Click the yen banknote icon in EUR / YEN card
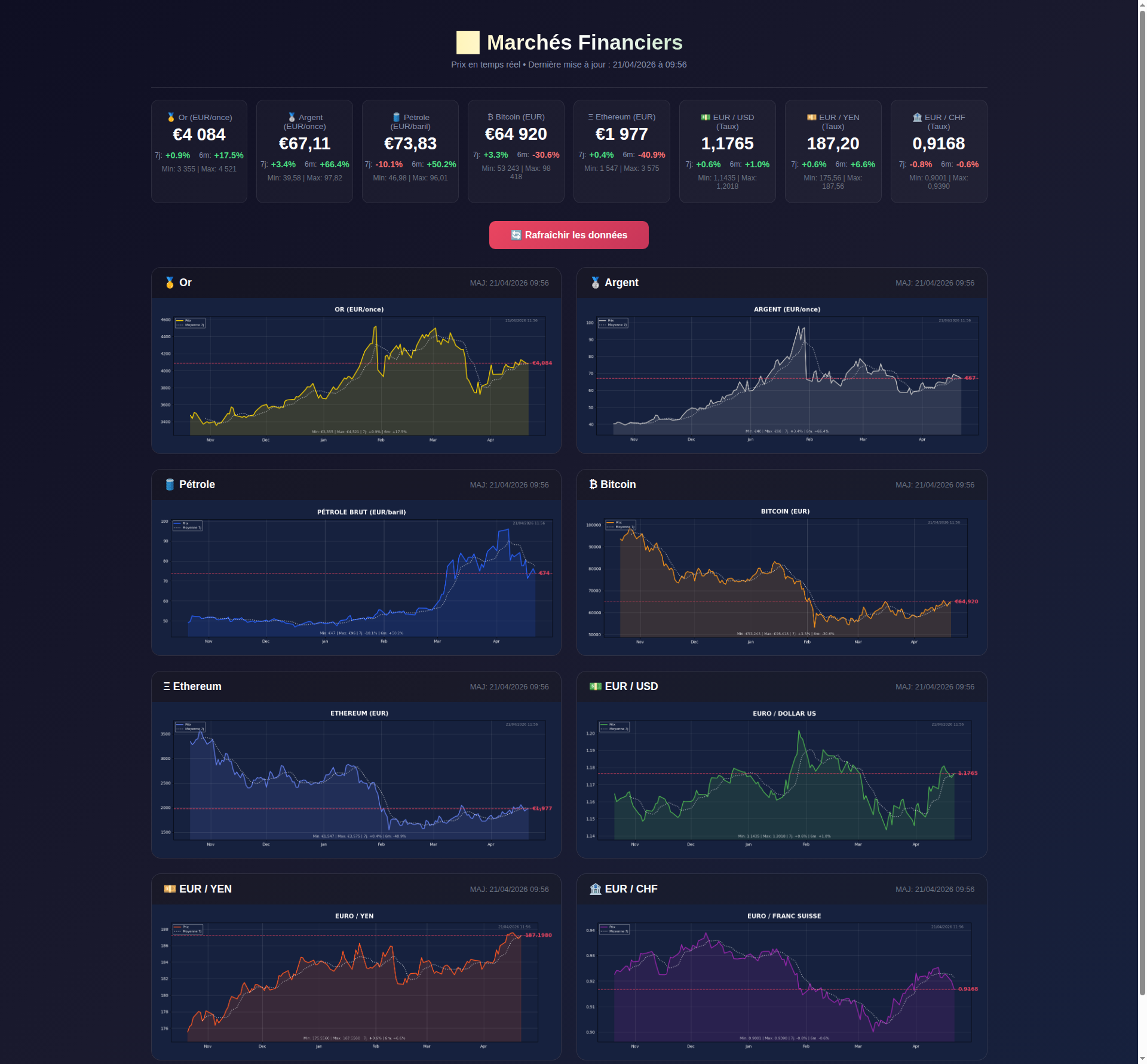1147x1064 pixels. point(811,117)
